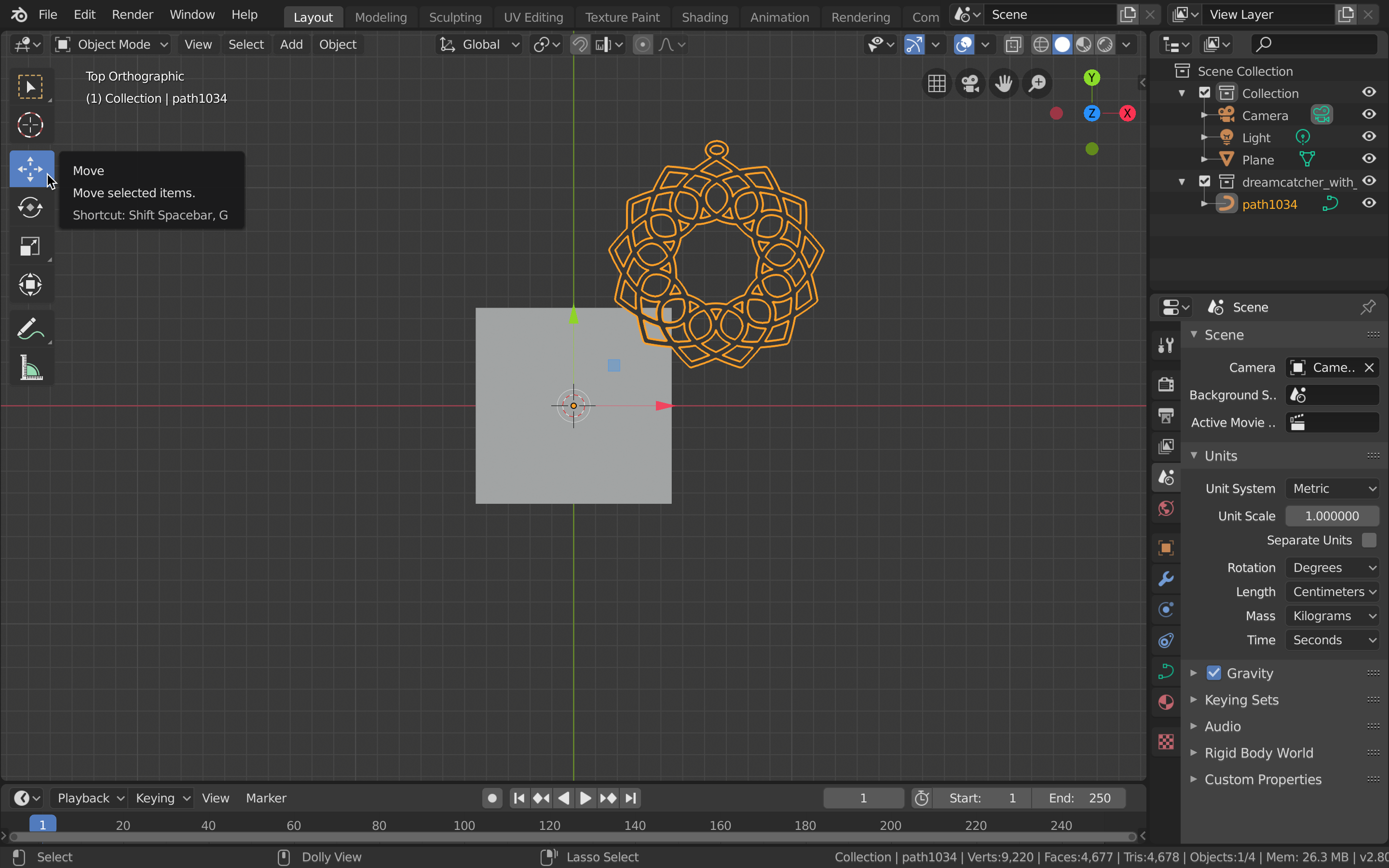
Task: Open the Rotation Degrees dropdown
Action: coord(1332,568)
